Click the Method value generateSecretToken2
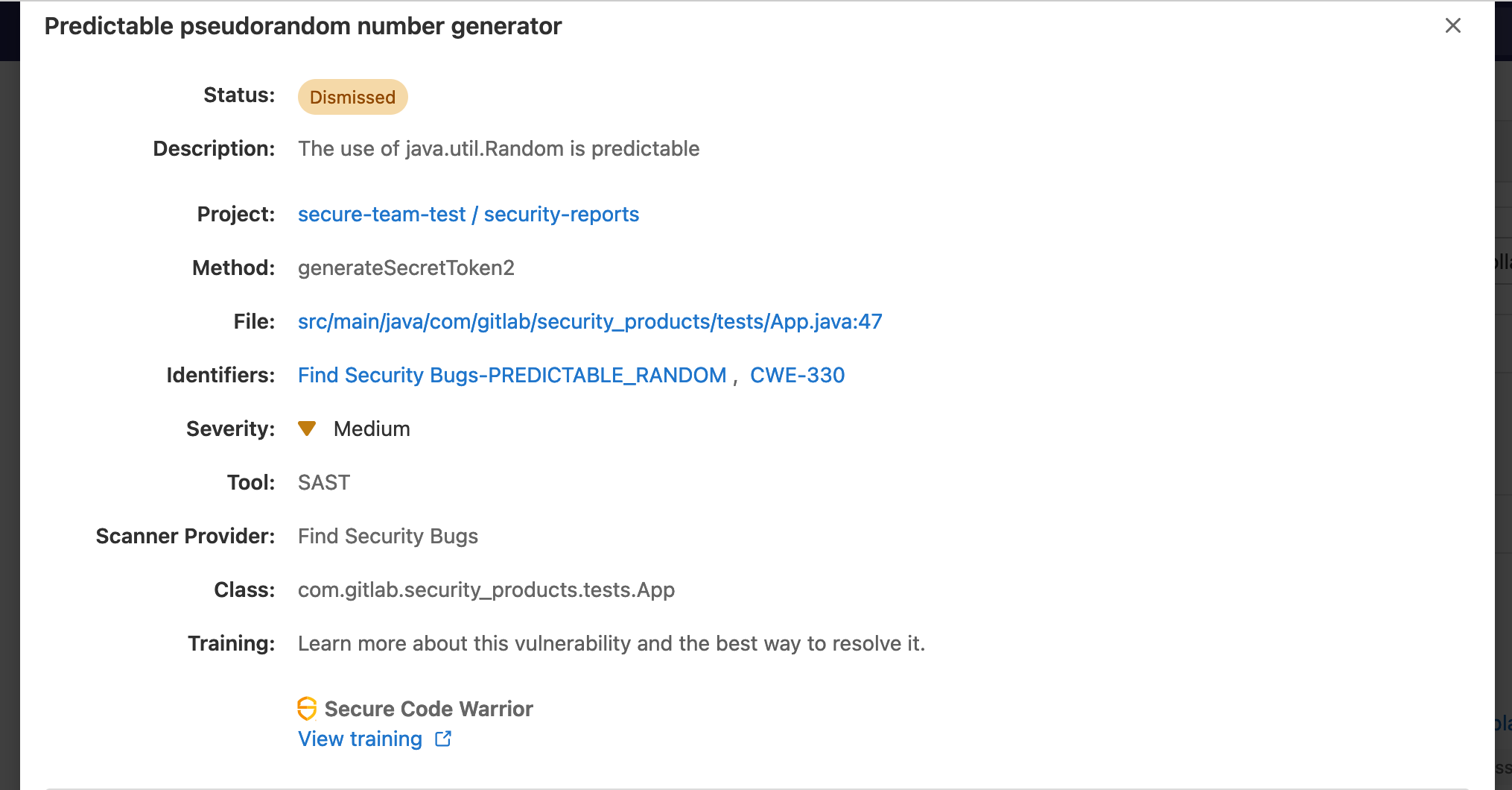 point(406,268)
